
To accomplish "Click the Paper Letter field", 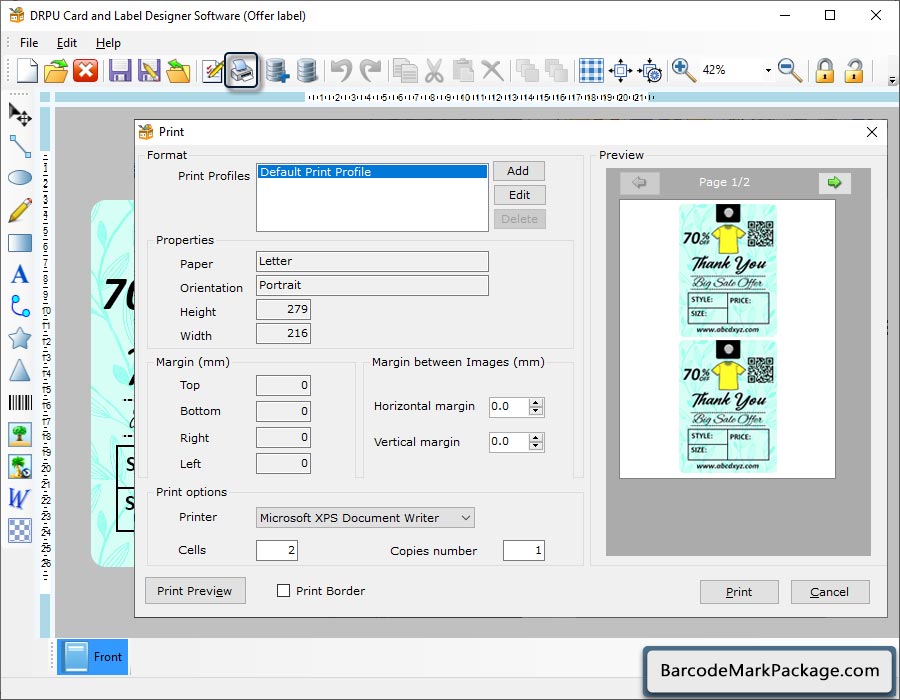I will click(x=372, y=261).
